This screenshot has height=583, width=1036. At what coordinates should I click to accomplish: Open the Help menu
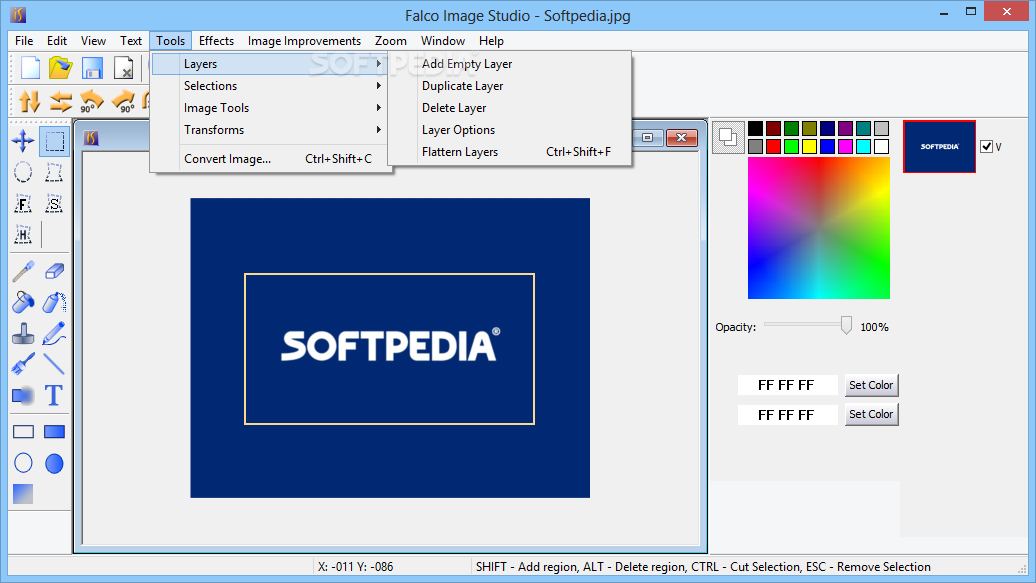click(x=491, y=41)
